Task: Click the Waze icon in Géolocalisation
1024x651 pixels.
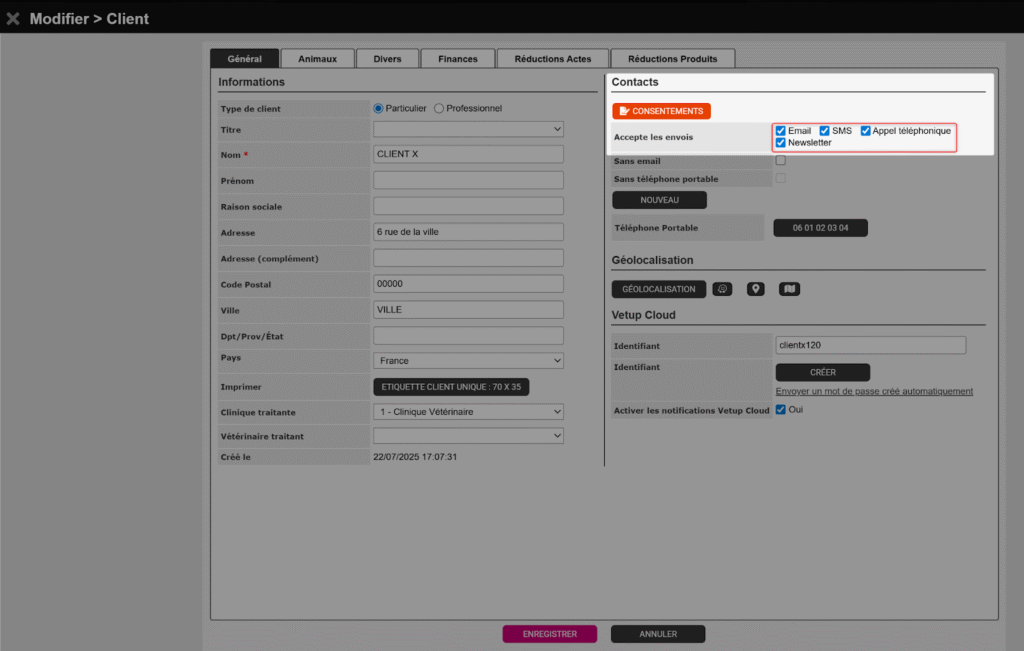Action: click(x=722, y=289)
